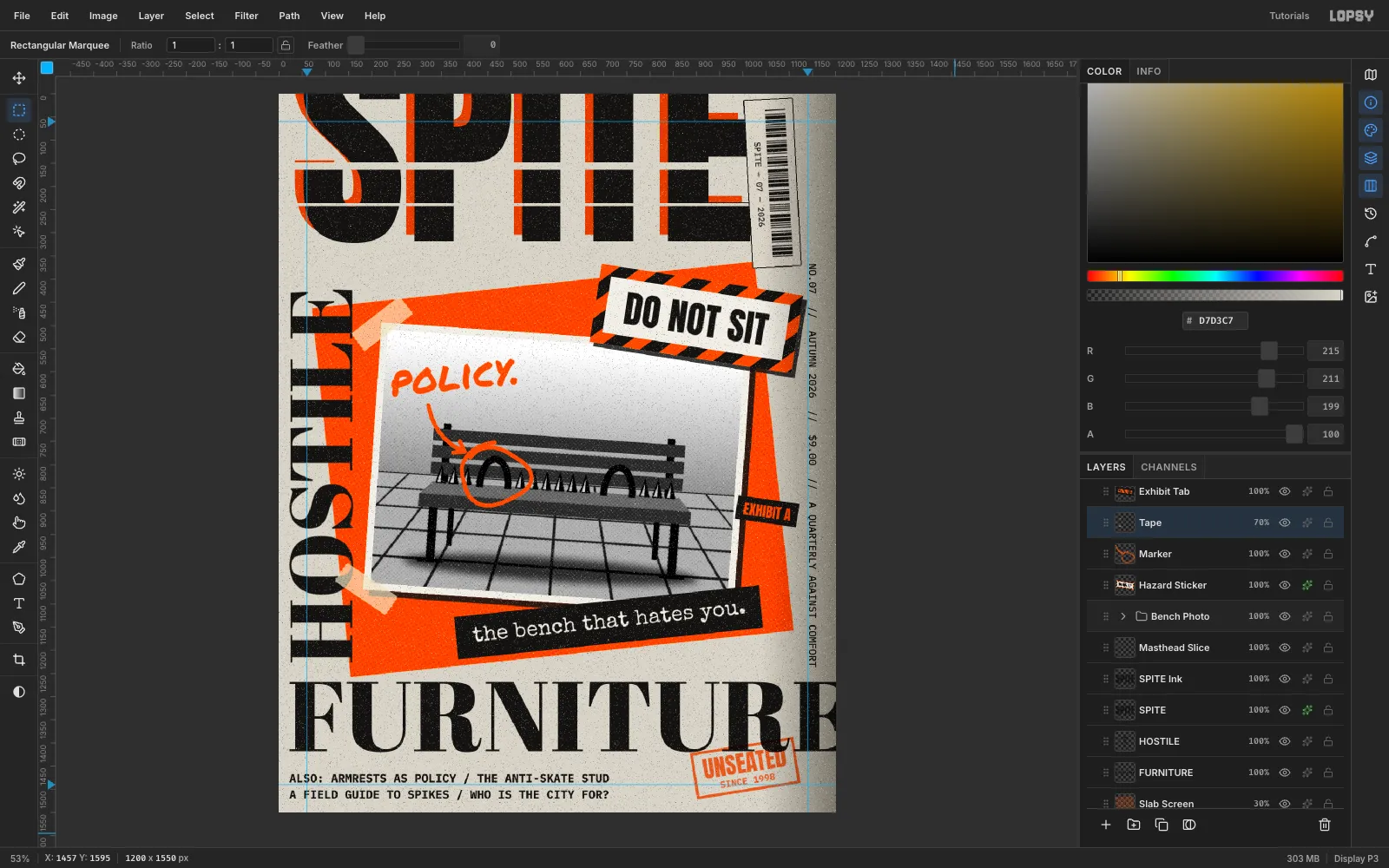
Task: Create a new layer group folder
Action: click(1134, 825)
